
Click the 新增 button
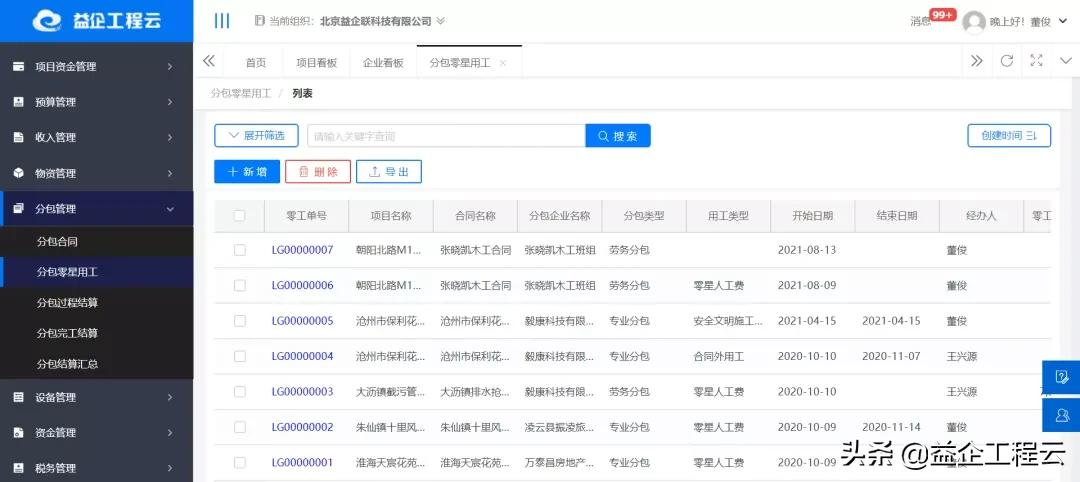click(247, 171)
